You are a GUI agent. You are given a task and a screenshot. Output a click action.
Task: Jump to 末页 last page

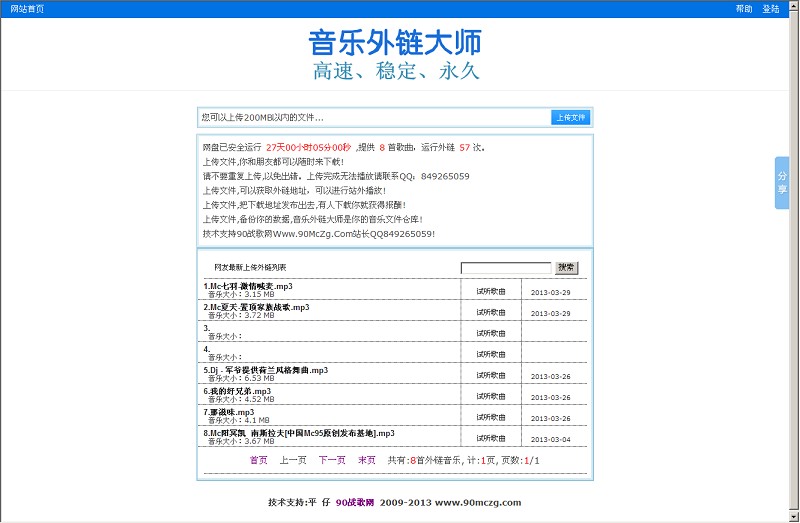367,460
